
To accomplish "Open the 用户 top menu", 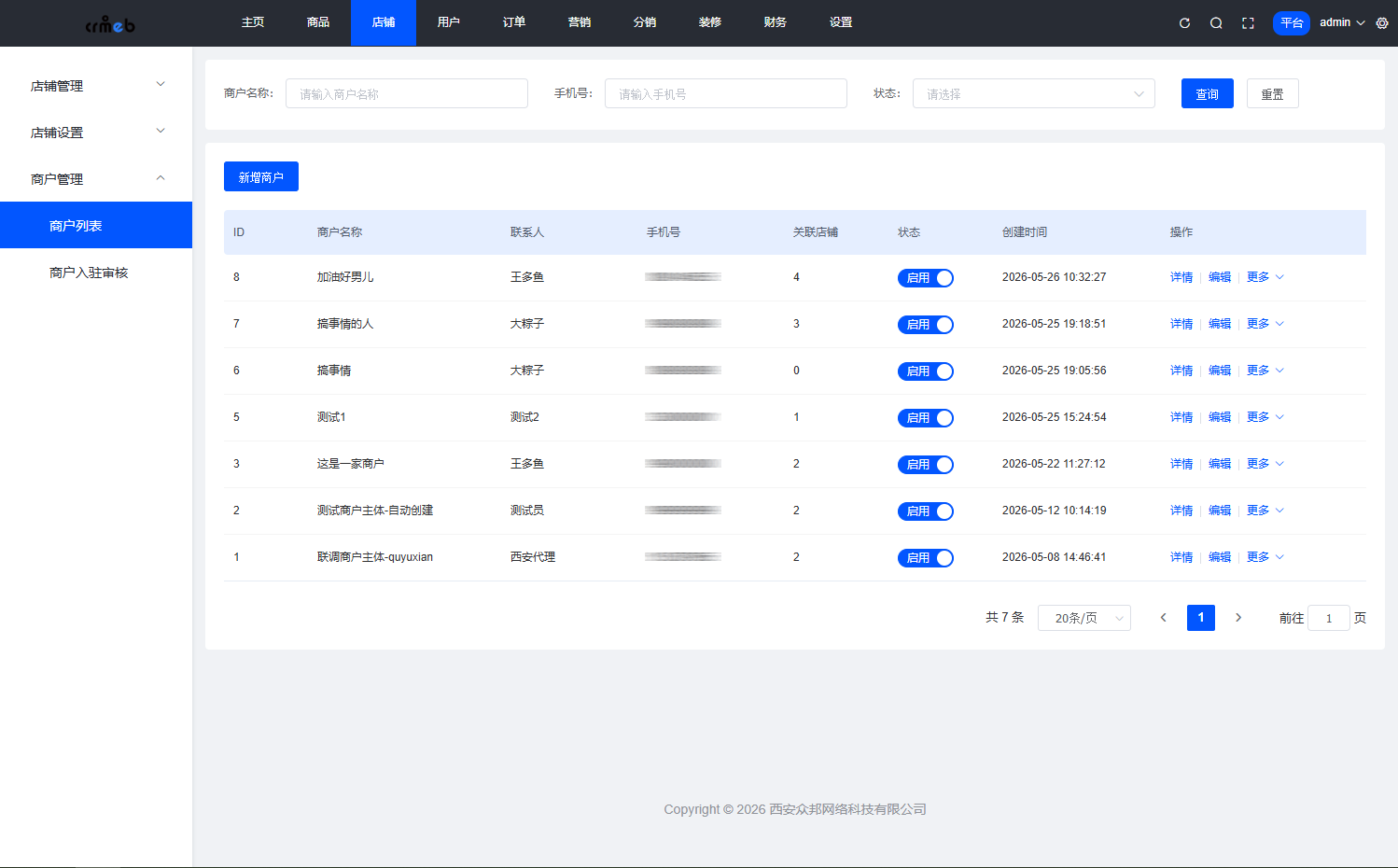I will (449, 22).
